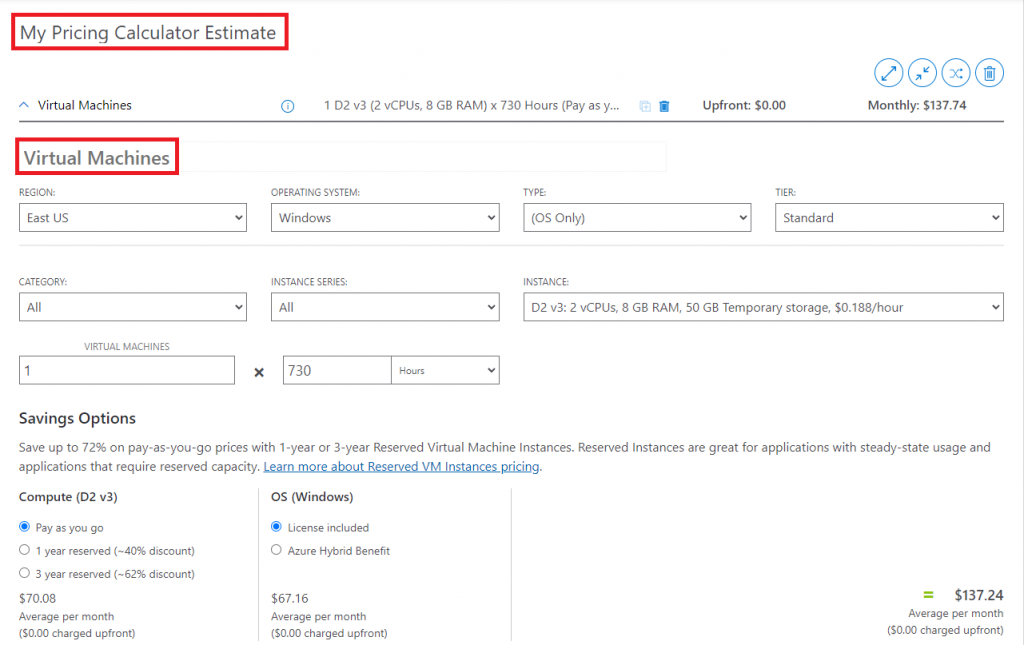Open Learn more about Reserved VM Instances pricing link
This screenshot has width=1024, height=645.
[x=401, y=467]
